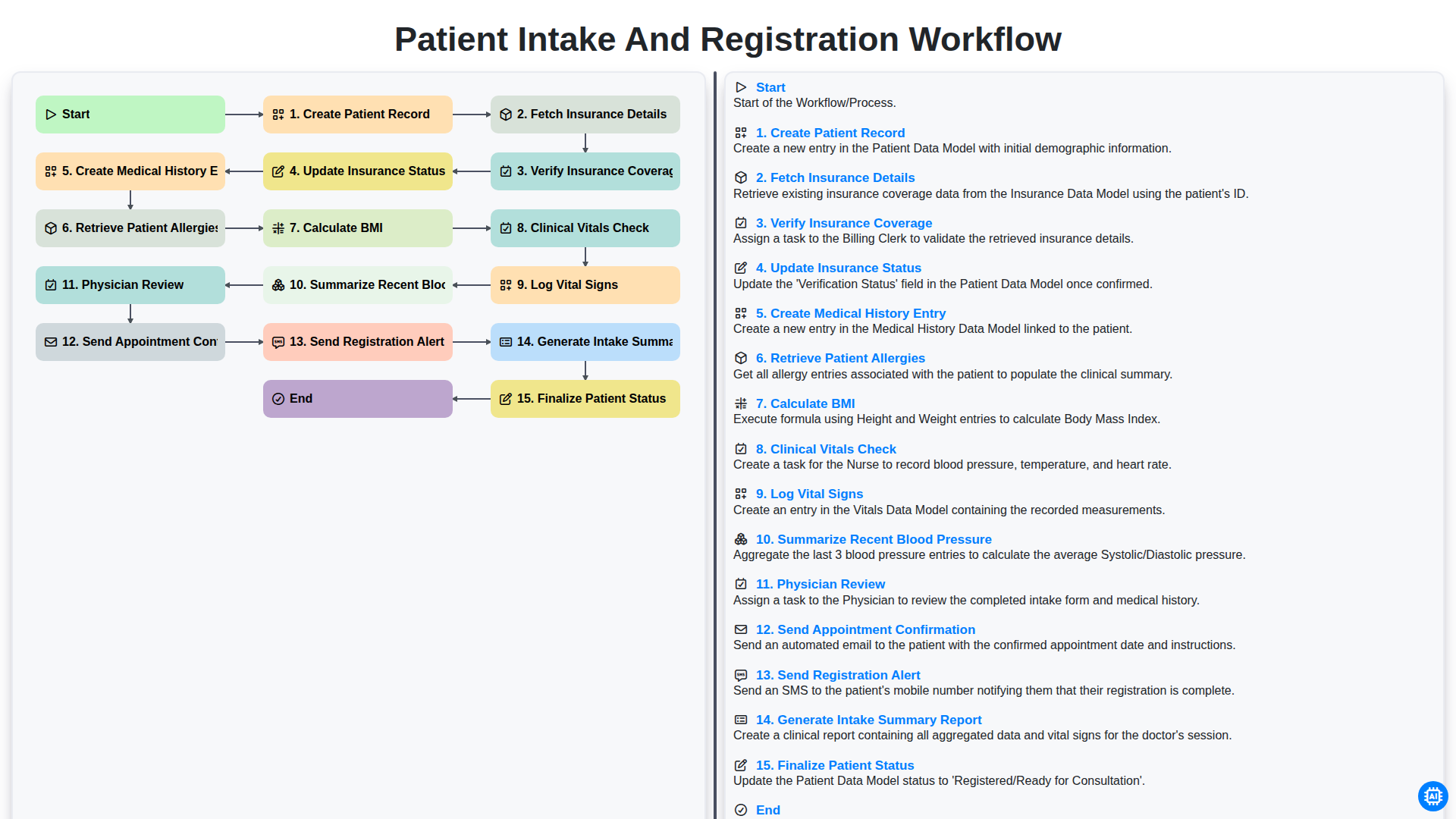Click the play icon in Start node
1456x819 pixels.
point(51,115)
